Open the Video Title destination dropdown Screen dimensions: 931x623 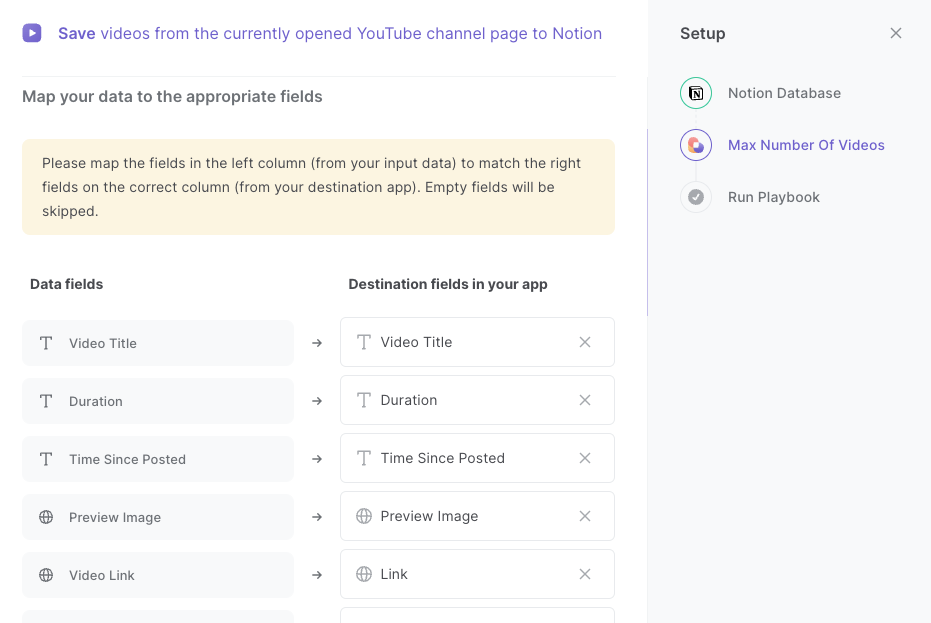(x=477, y=342)
